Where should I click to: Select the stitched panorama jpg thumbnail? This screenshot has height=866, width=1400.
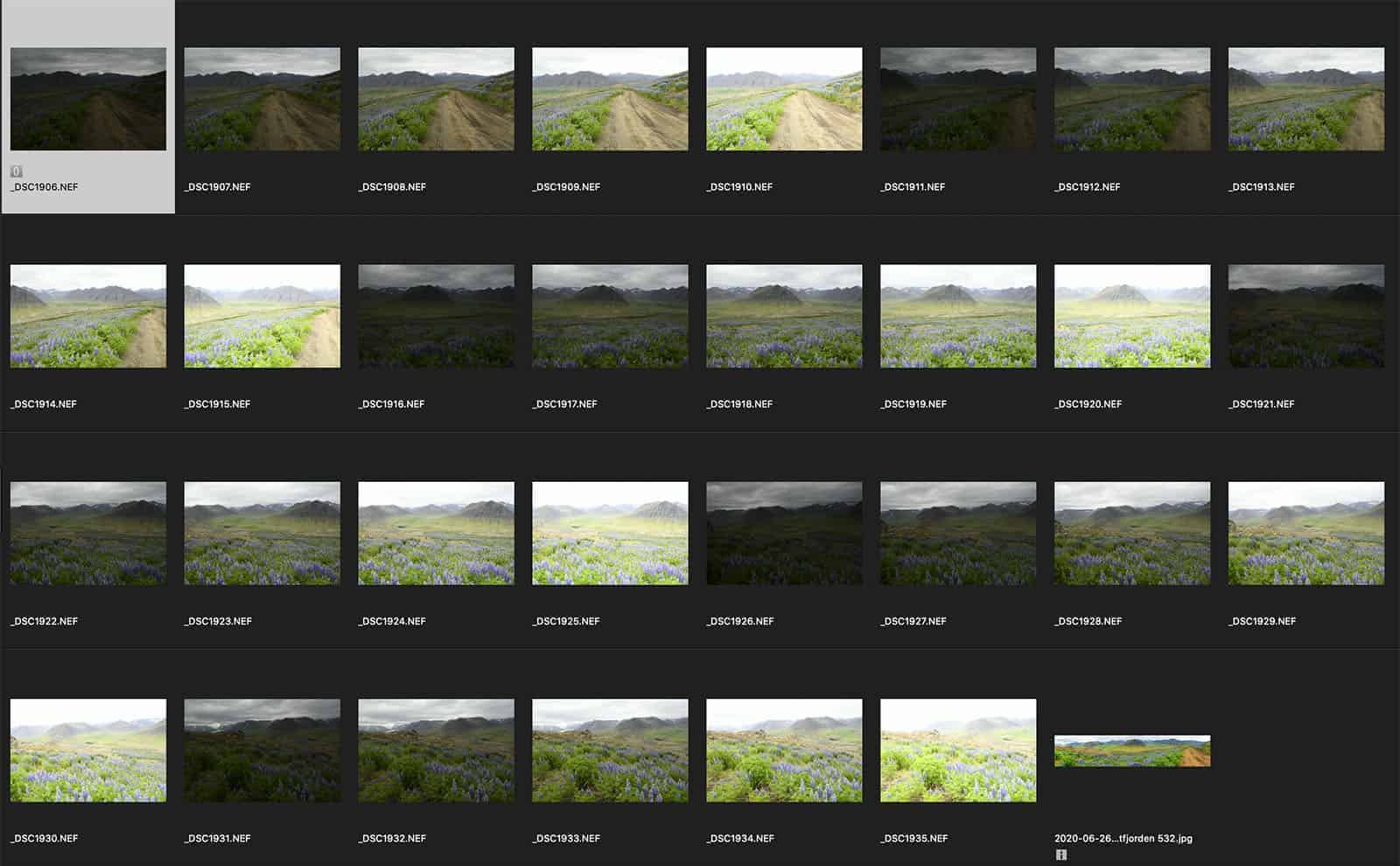[x=1132, y=751]
